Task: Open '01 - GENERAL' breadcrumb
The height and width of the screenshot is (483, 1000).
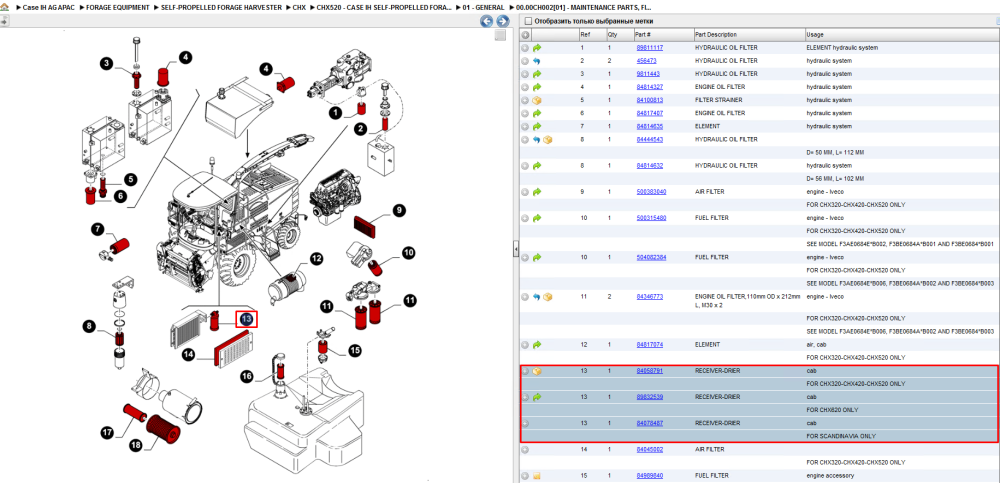Action: [483, 7]
